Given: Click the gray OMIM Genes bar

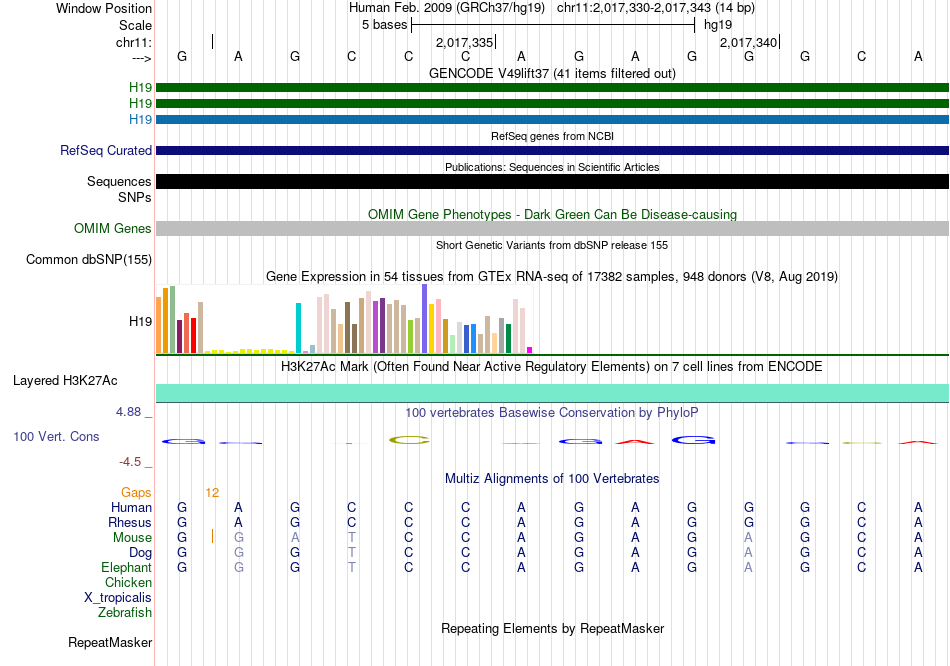Looking at the screenshot, I should [552, 228].
